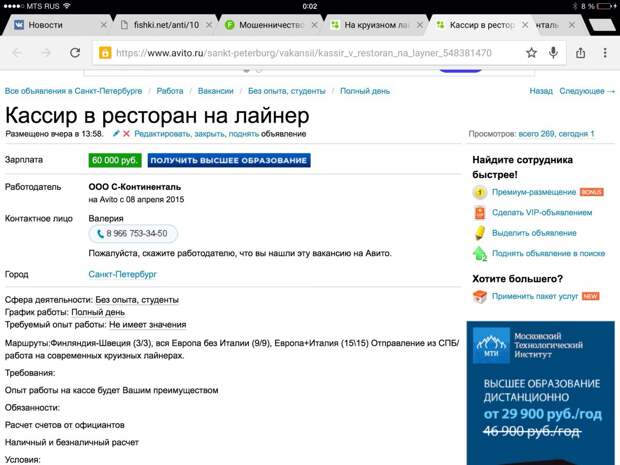The height and width of the screenshot is (465, 620).
Task: Go back with the browser back arrow
Action: point(17,53)
